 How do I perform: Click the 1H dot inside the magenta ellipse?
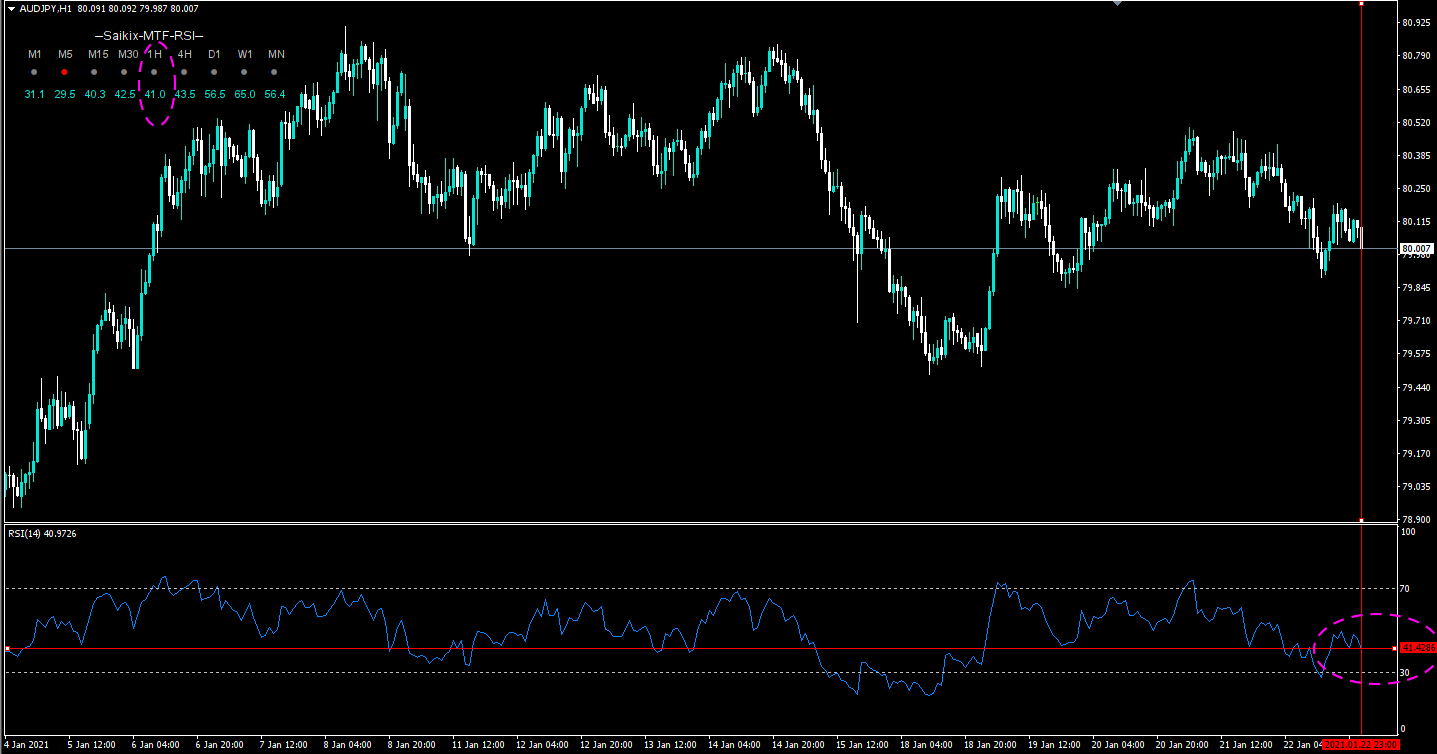(x=154, y=72)
